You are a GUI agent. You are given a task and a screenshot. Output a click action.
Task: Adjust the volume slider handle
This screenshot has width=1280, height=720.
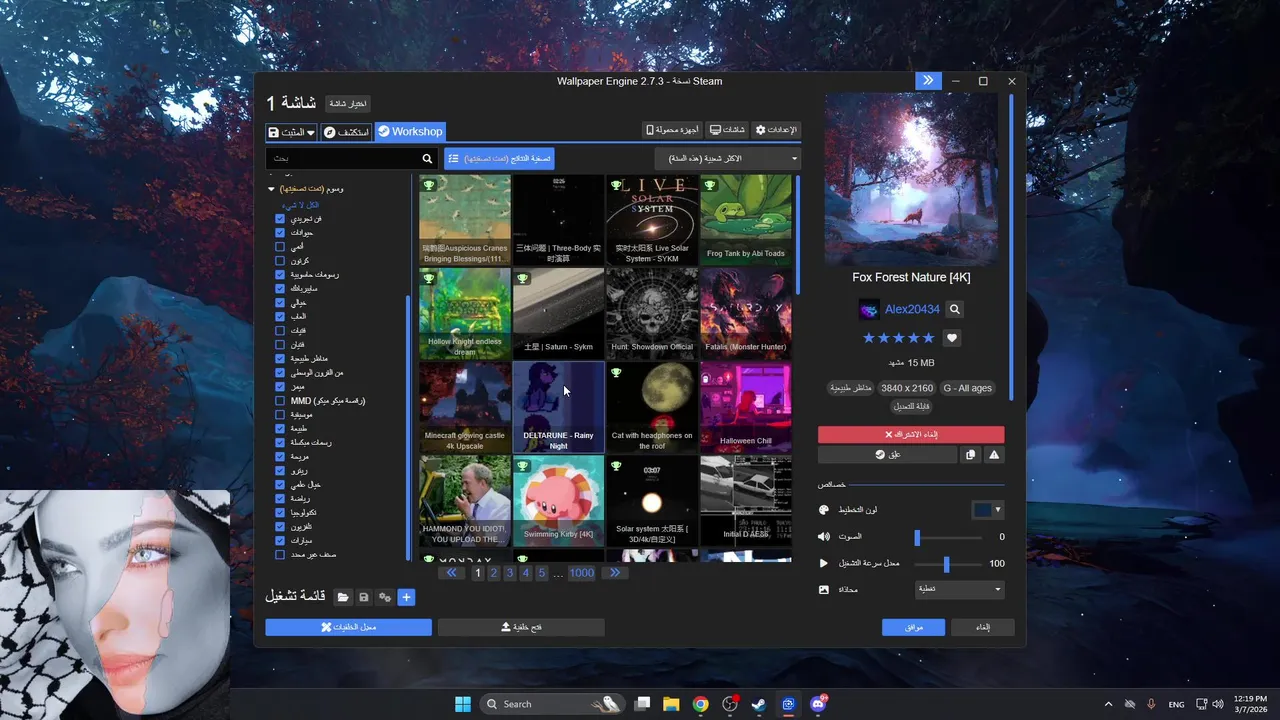pyautogui.click(x=917, y=537)
